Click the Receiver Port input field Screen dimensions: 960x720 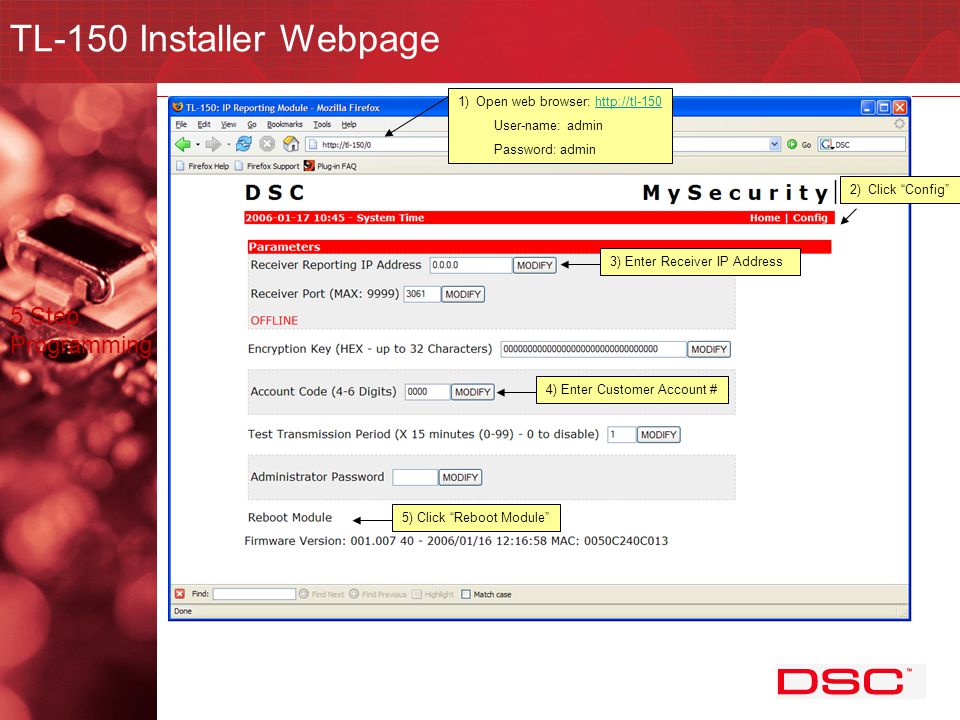tap(422, 294)
